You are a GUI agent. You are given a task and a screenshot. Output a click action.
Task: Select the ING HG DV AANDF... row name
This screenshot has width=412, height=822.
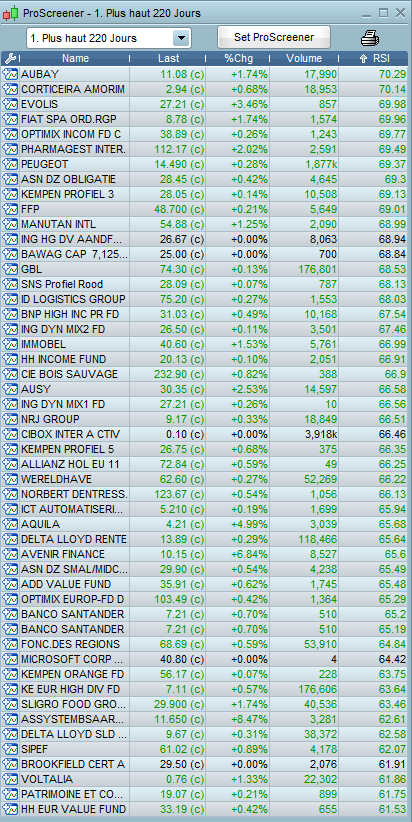pyautogui.click(x=71, y=239)
